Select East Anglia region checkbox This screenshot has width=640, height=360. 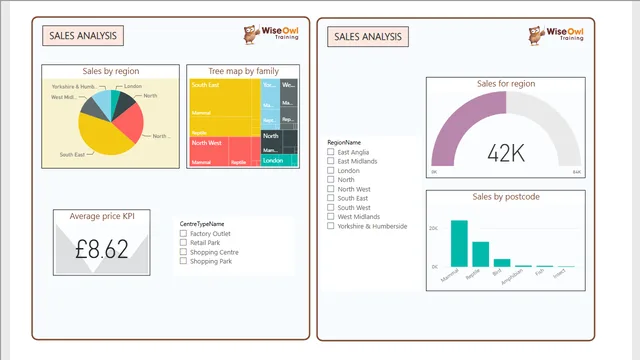pos(331,152)
